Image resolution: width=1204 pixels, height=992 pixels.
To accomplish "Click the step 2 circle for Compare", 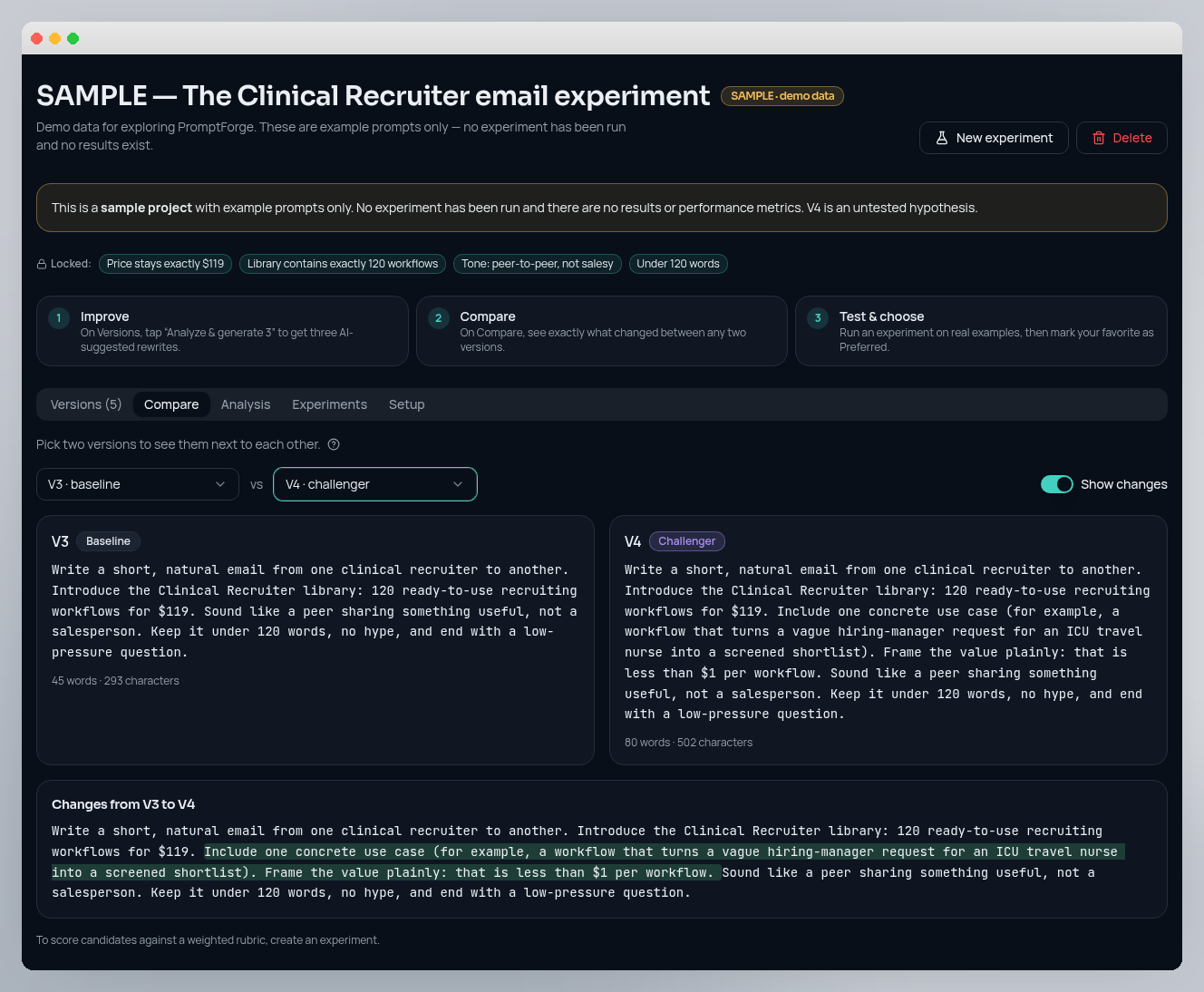I will [439, 318].
